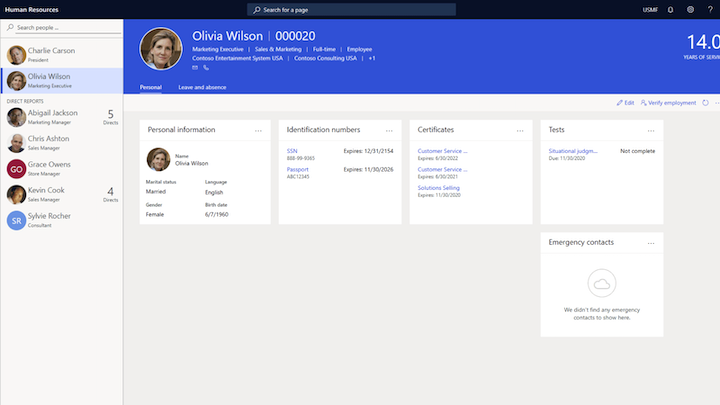Screen dimensions: 720x405
Task: Click the Search for a page field
Action: pyautogui.click(x=330, y=9)
